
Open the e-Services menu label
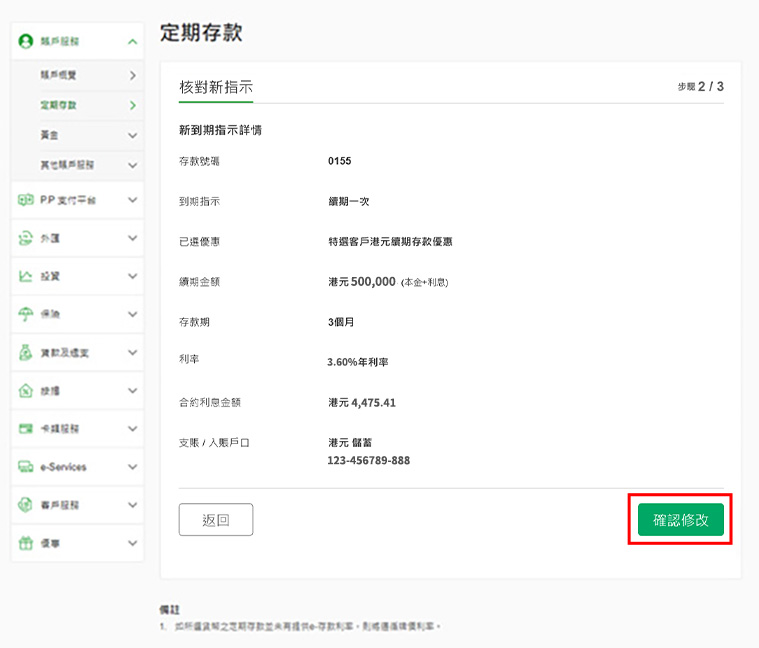point(63,467)
